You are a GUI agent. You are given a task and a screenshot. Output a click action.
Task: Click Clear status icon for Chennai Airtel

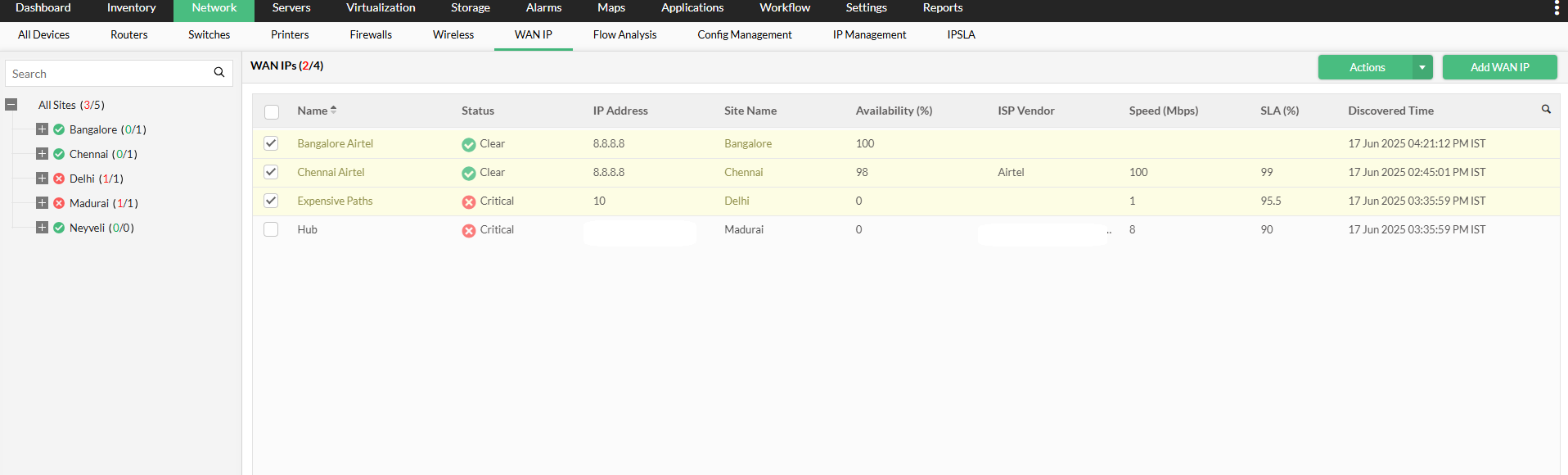(x=468, y=174)
